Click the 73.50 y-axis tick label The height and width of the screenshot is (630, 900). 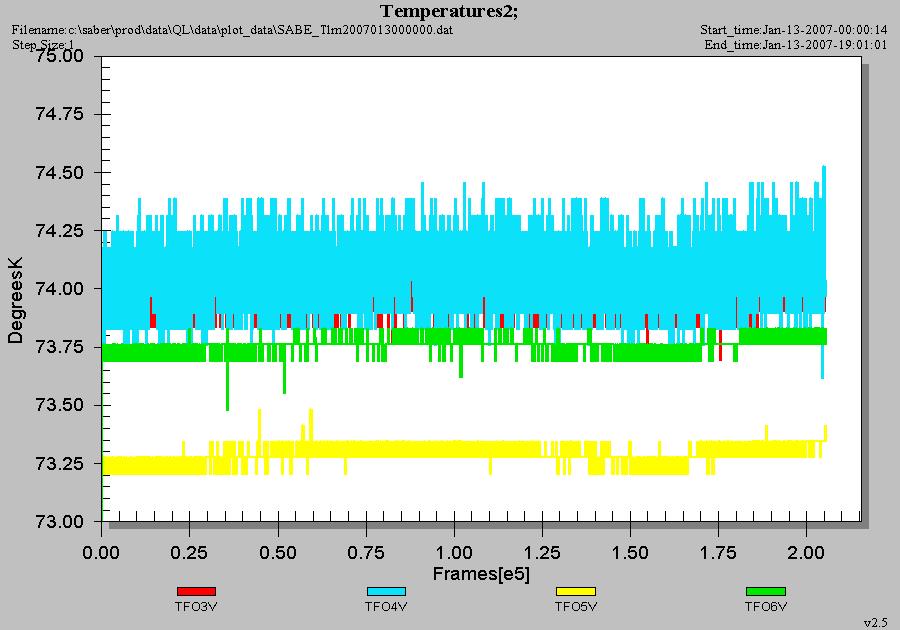tap(60, 405)
